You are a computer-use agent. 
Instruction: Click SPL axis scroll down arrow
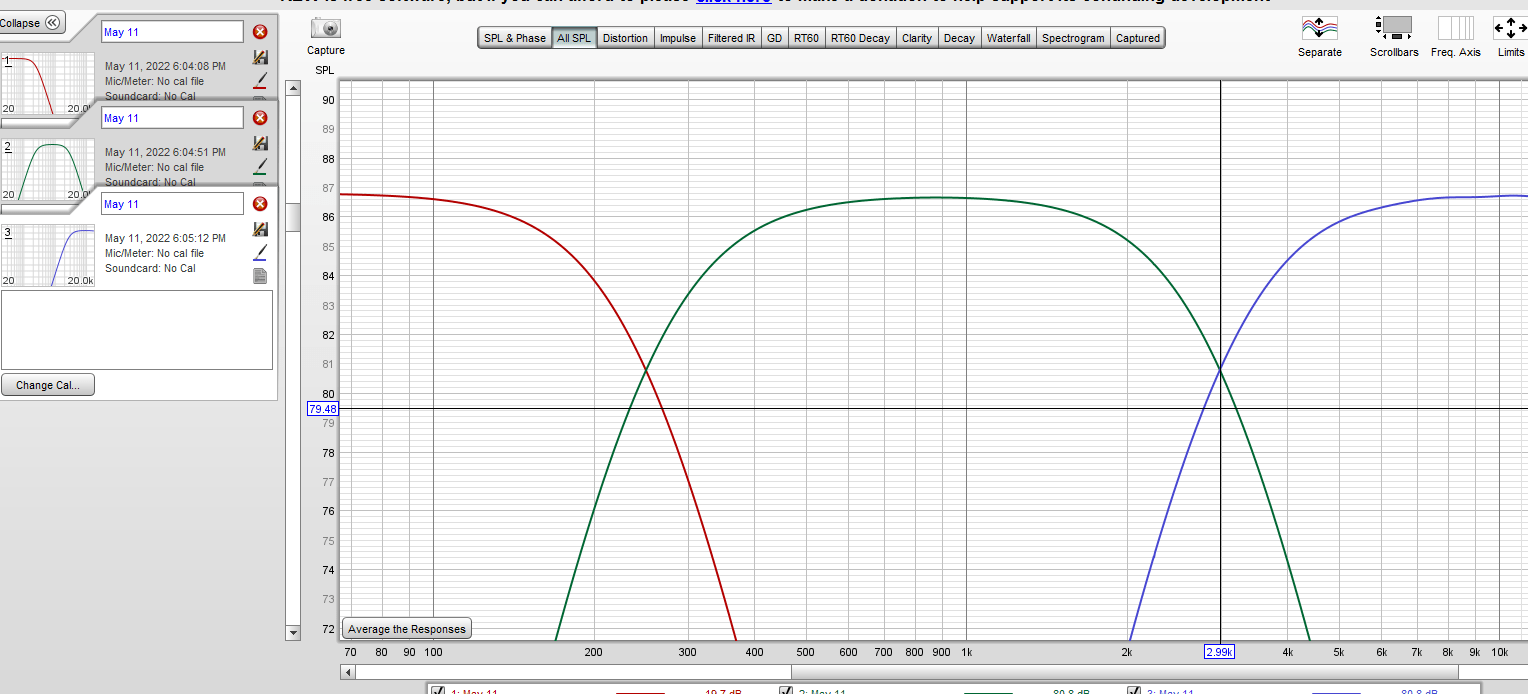[293, 632]
